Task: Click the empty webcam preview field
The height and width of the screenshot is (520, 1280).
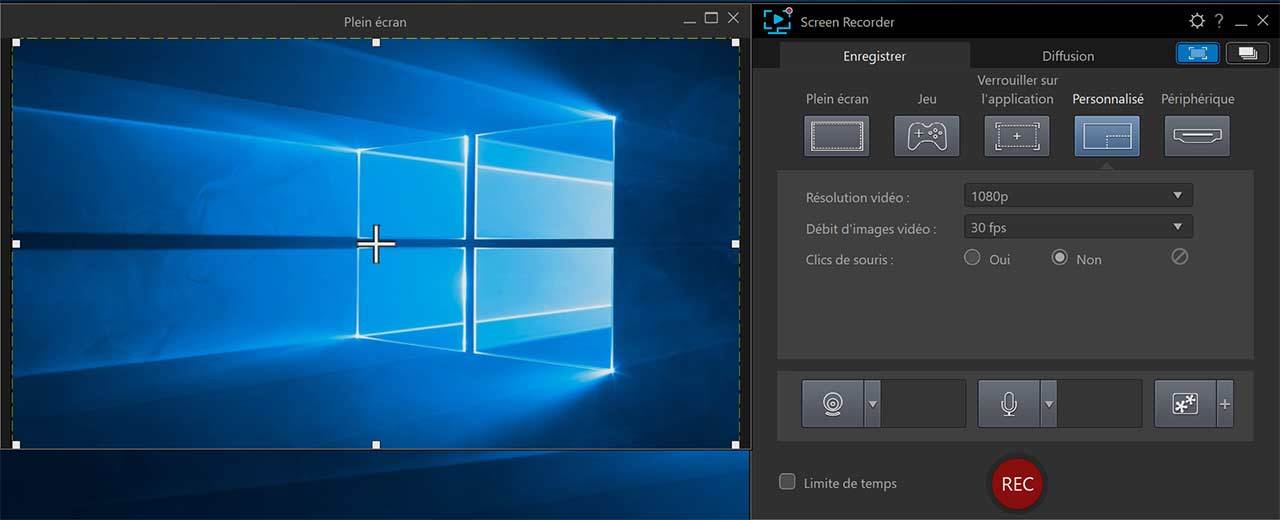Action: tap(924, 403)
